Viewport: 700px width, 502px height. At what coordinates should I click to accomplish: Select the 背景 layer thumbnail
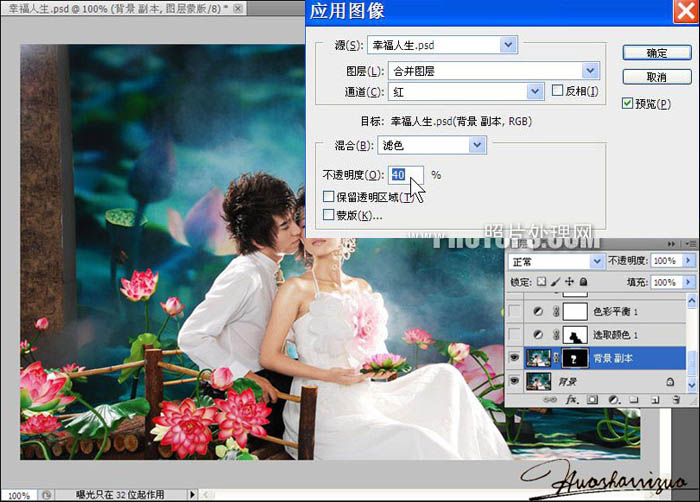[538, 381]
